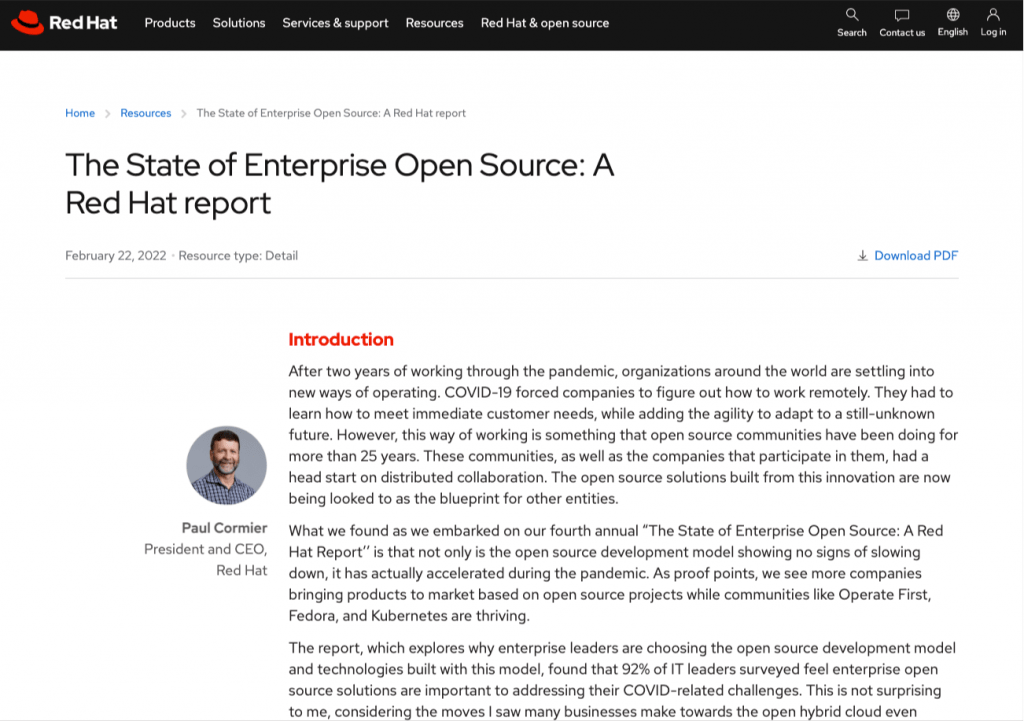The image size is (1024, 721).
Task: Click the Download PDF link
Action: pos(916,255)
